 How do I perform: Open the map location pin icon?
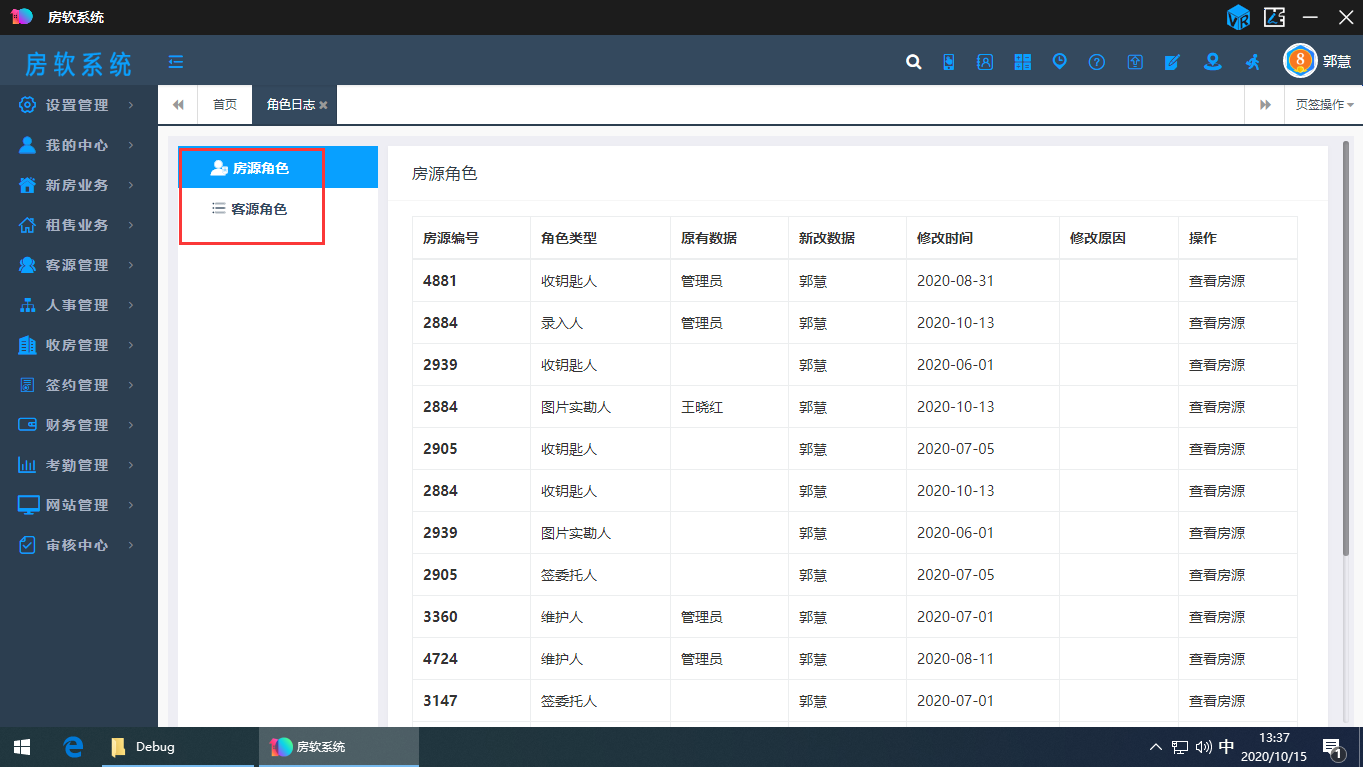tap(1212, 62)
